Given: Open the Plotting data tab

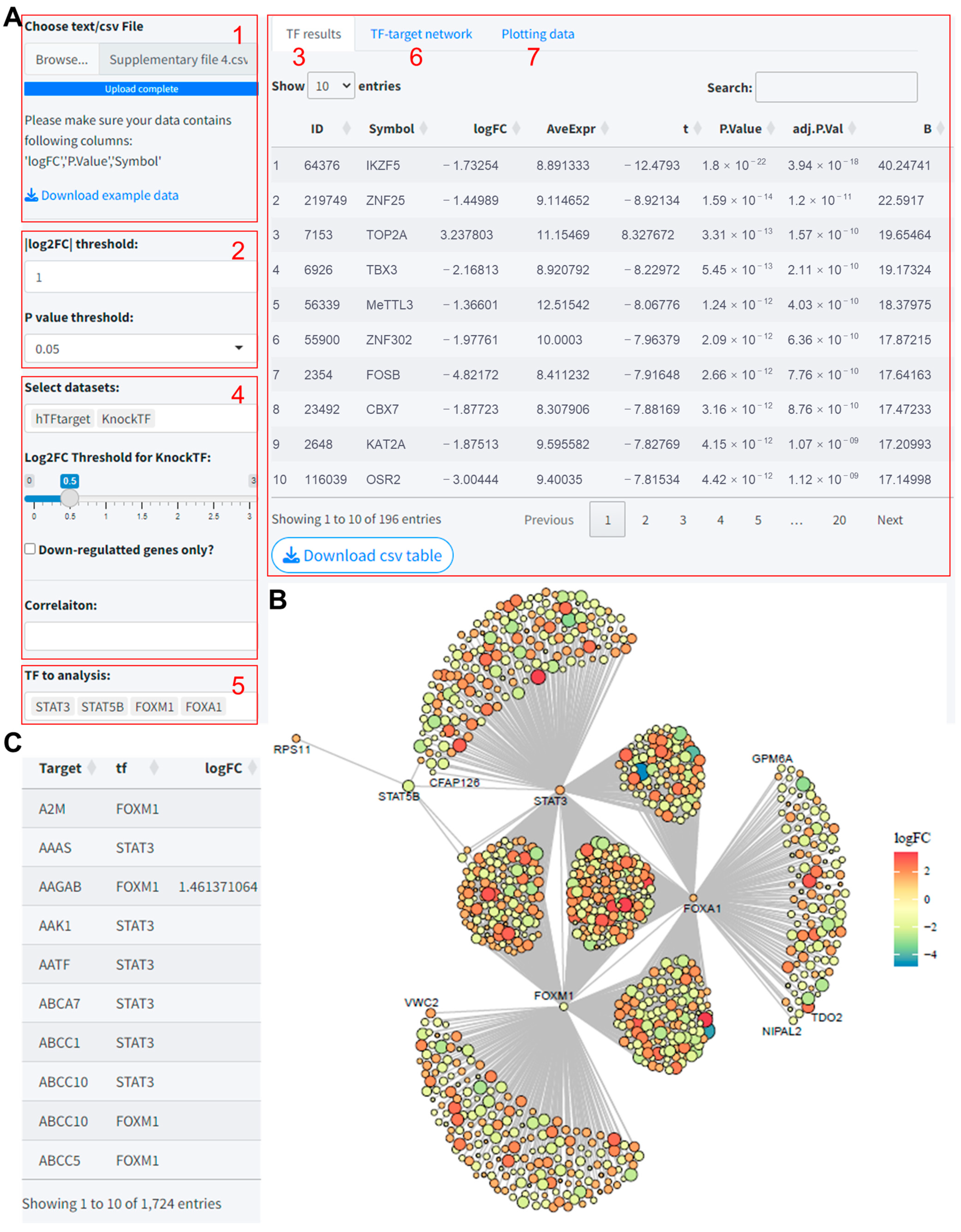Looking at the screenshot, I should pos(538,34).
